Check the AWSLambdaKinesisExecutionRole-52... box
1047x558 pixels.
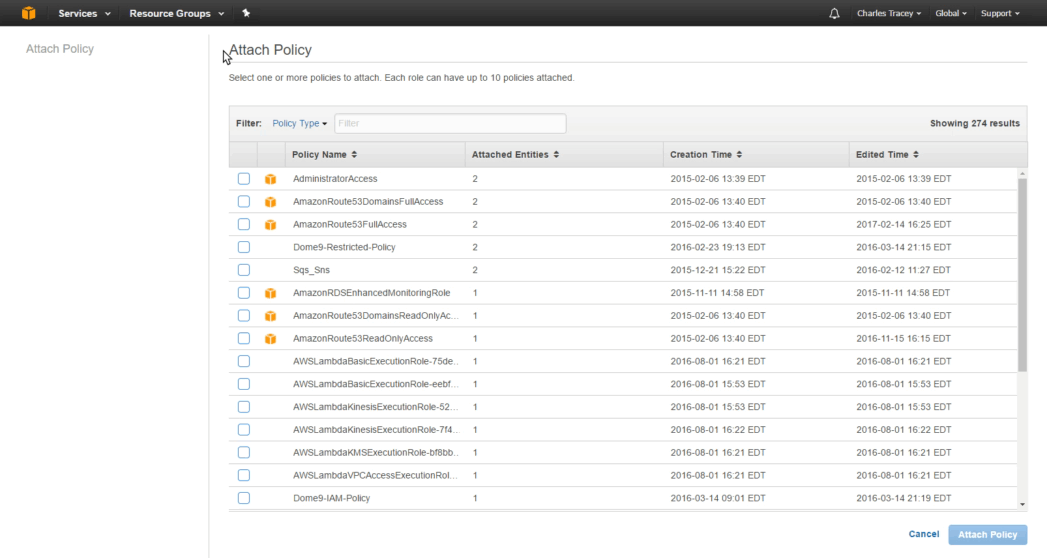pyautogui.click(x=244, y=406)
